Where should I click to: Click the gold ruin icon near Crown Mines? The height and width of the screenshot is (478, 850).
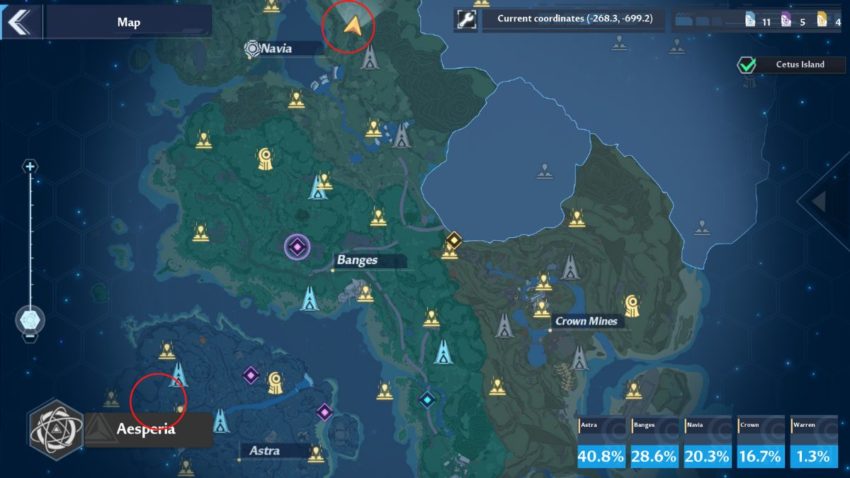(x=631, y=304)
